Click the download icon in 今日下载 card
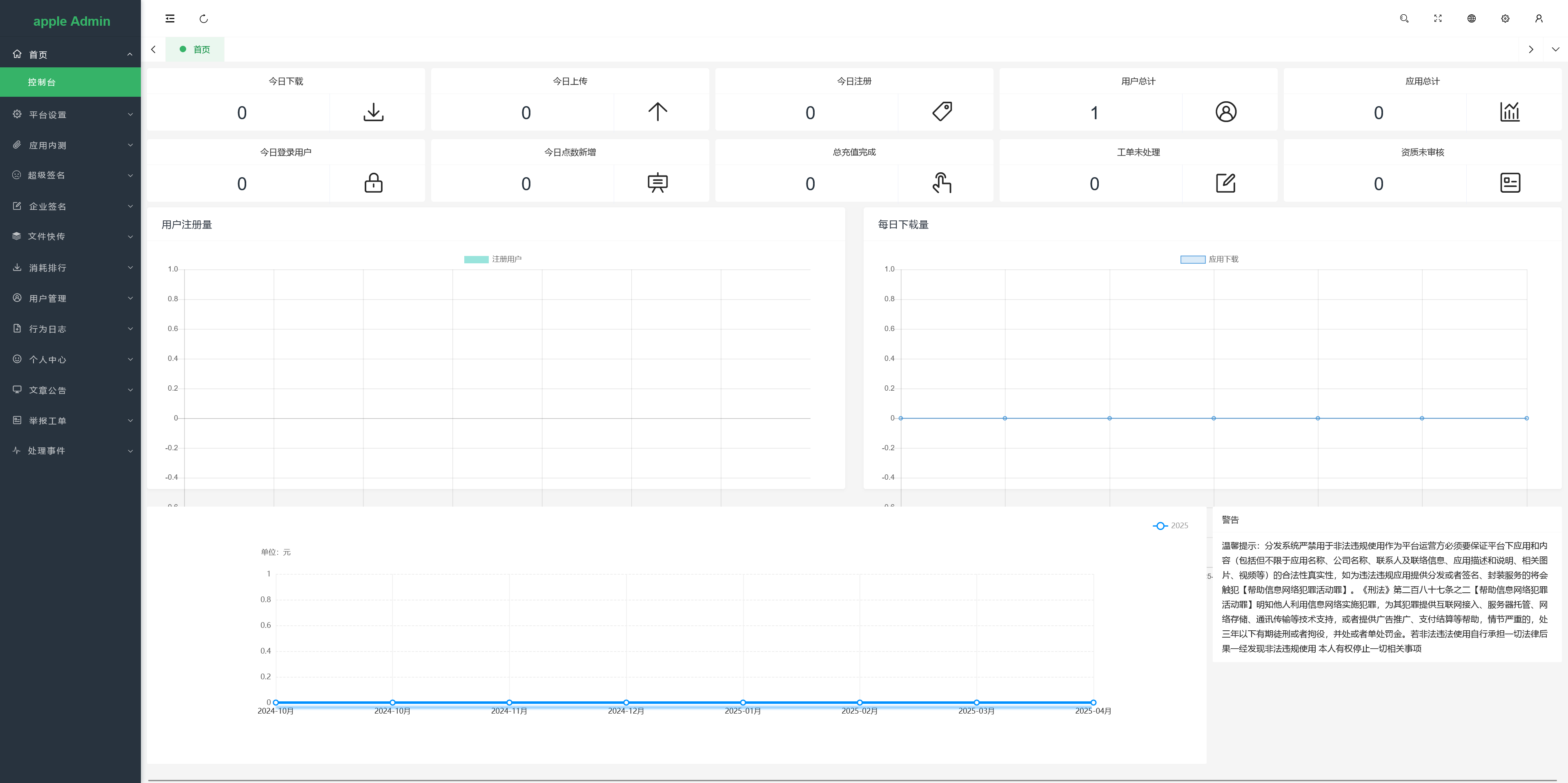Image resolution: width=1568 pixels, height=783 pixels. pyautogui.click(x=373, y=112)
